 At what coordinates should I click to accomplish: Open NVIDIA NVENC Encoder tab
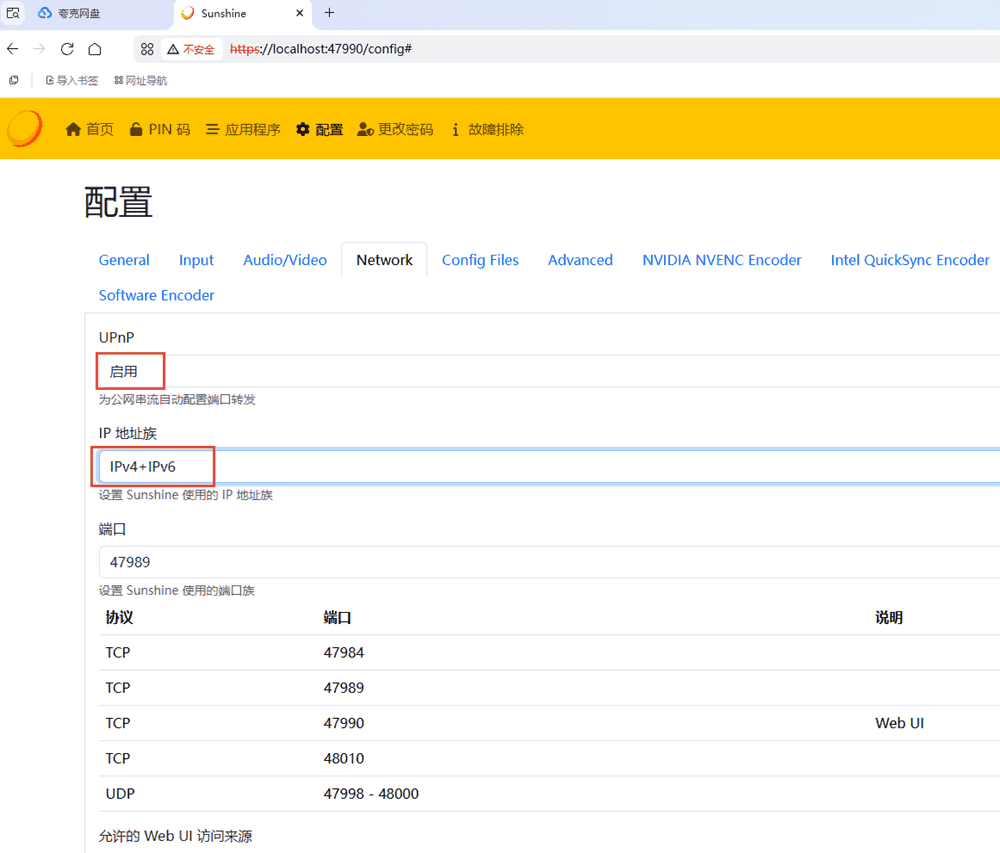point(721,260)
